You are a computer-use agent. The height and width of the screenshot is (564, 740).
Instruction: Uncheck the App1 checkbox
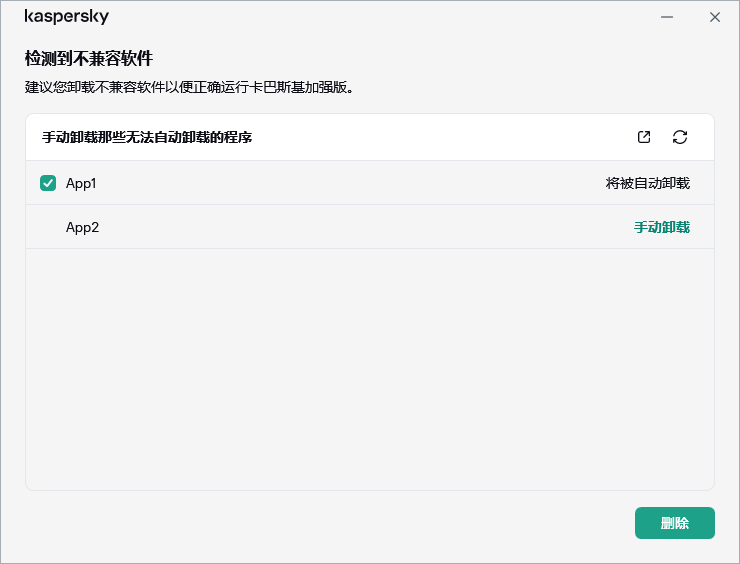pyautogui.click(x=48, y=183)
